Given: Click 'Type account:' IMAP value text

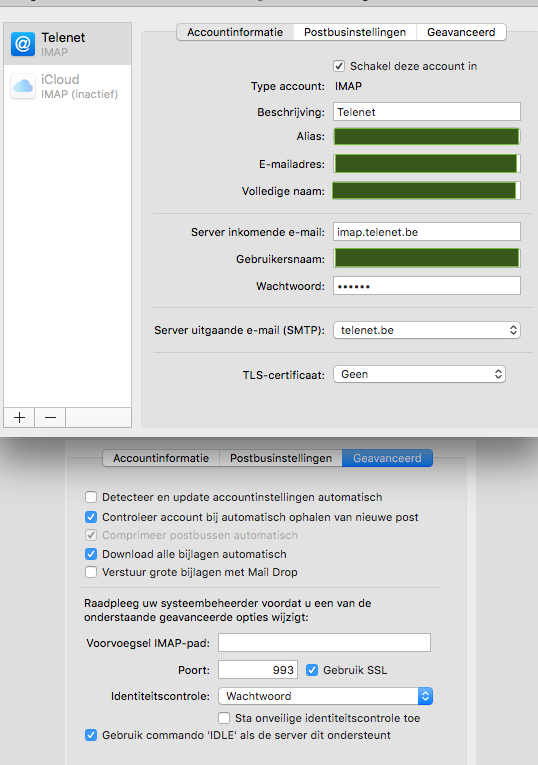Looking at the screenshot, I should (x=348, y=86).
